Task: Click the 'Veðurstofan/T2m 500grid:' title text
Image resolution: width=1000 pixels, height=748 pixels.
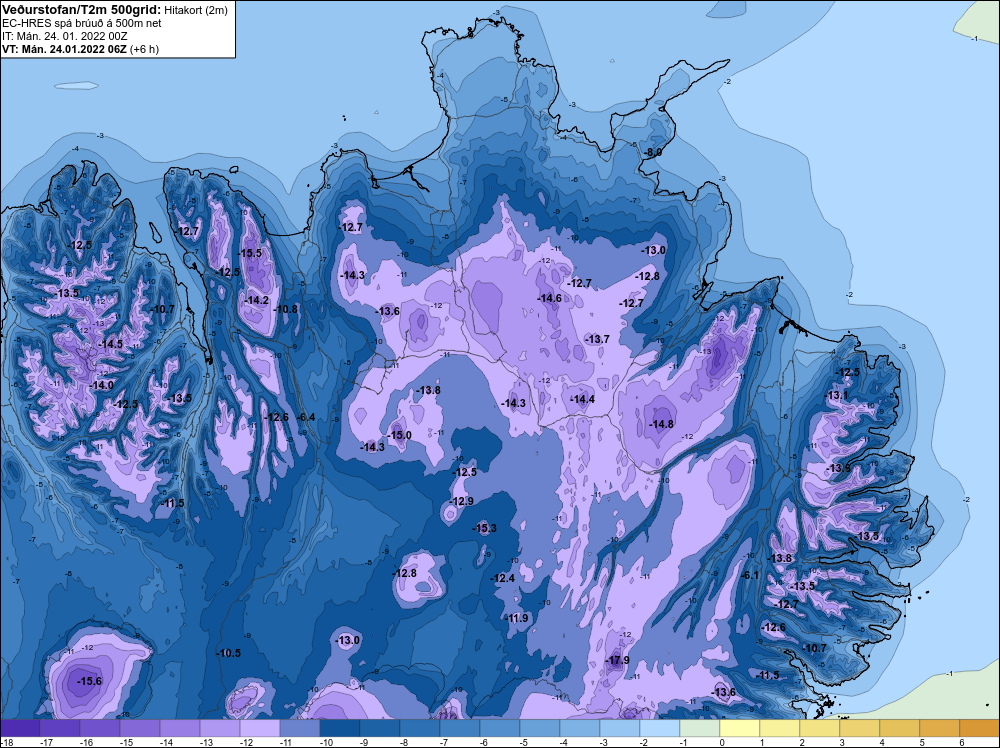Action: click(x=82, y=10)
